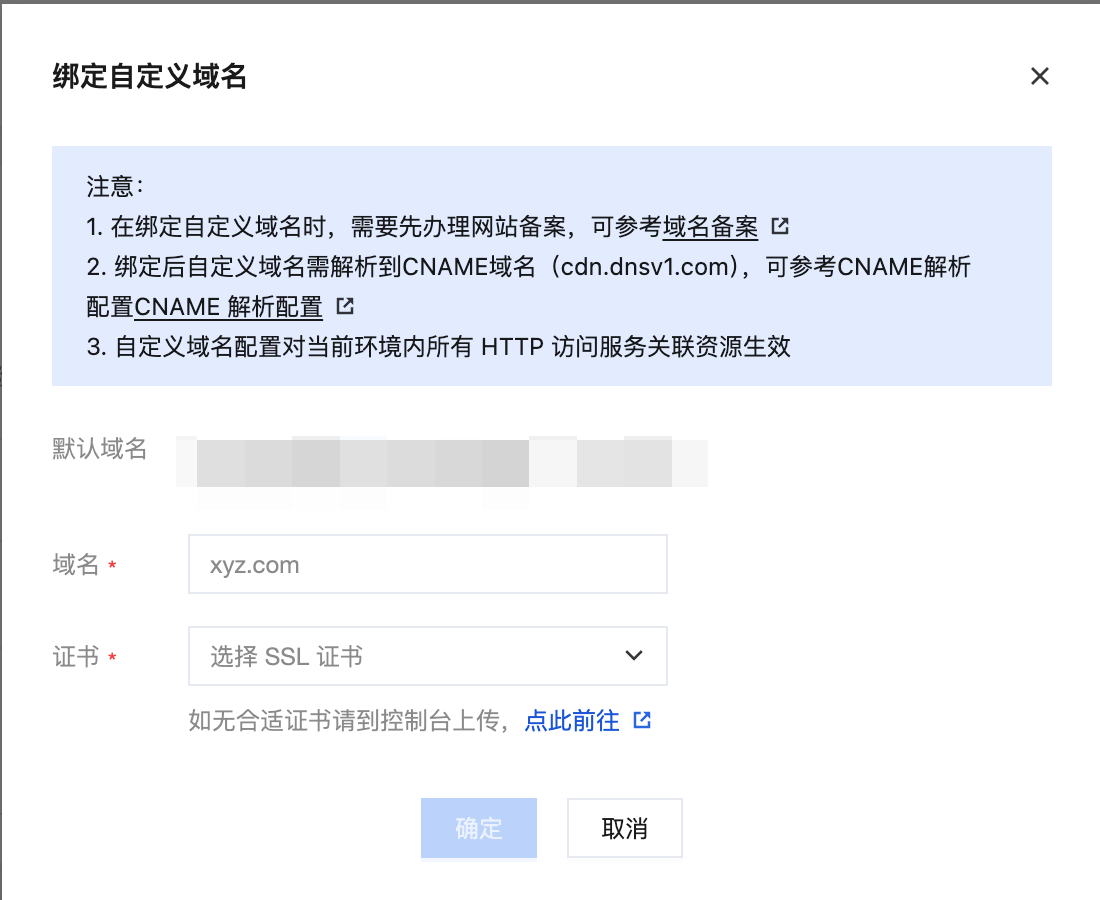Click the 默认域名 field label

click(100, 449)
